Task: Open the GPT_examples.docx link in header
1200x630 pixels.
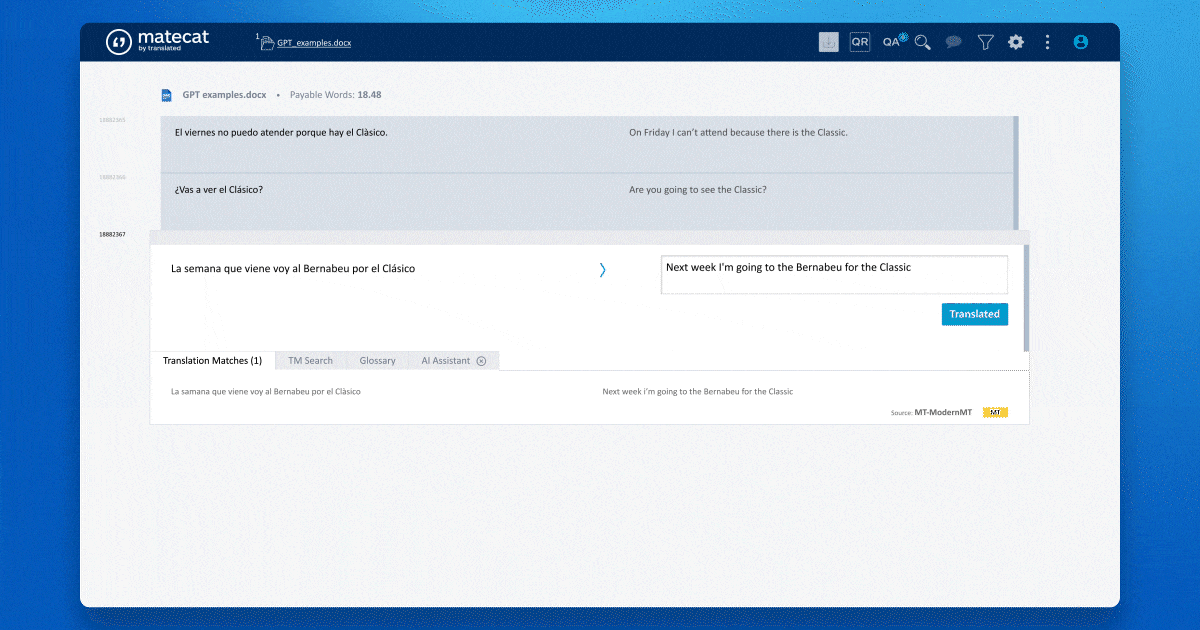Action: pyautogui.click(x=314, y=43)
